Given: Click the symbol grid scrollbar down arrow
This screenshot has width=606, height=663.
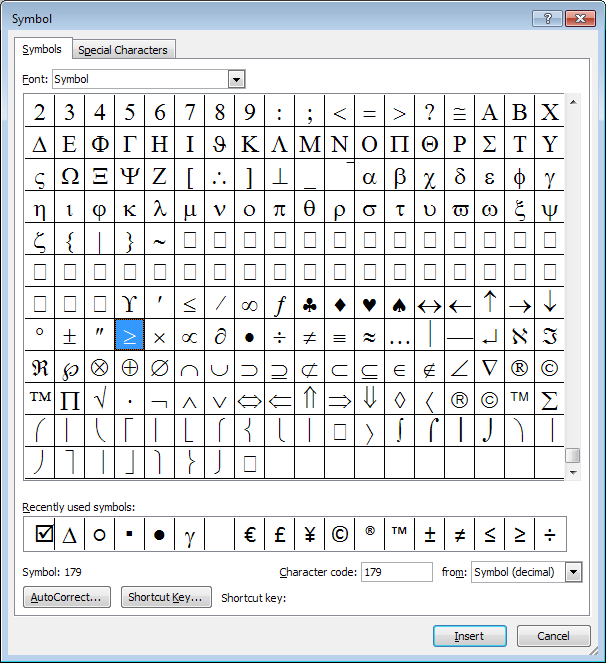Looking at the screenshot, I should (573, 473).
